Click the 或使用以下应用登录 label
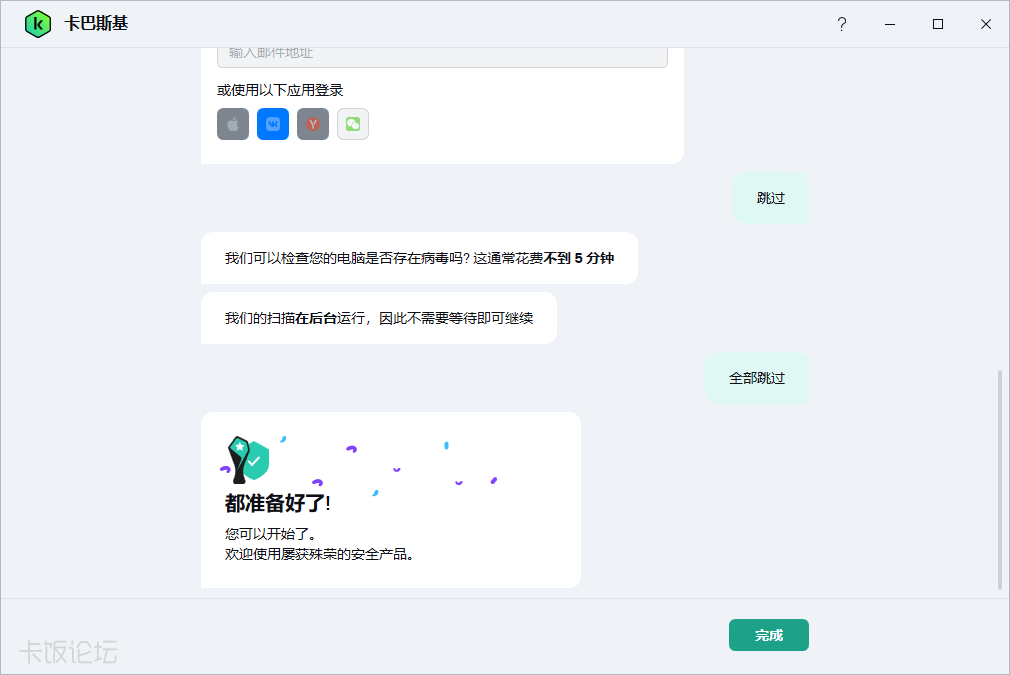1010x675 pixels. tap(280, 90)
